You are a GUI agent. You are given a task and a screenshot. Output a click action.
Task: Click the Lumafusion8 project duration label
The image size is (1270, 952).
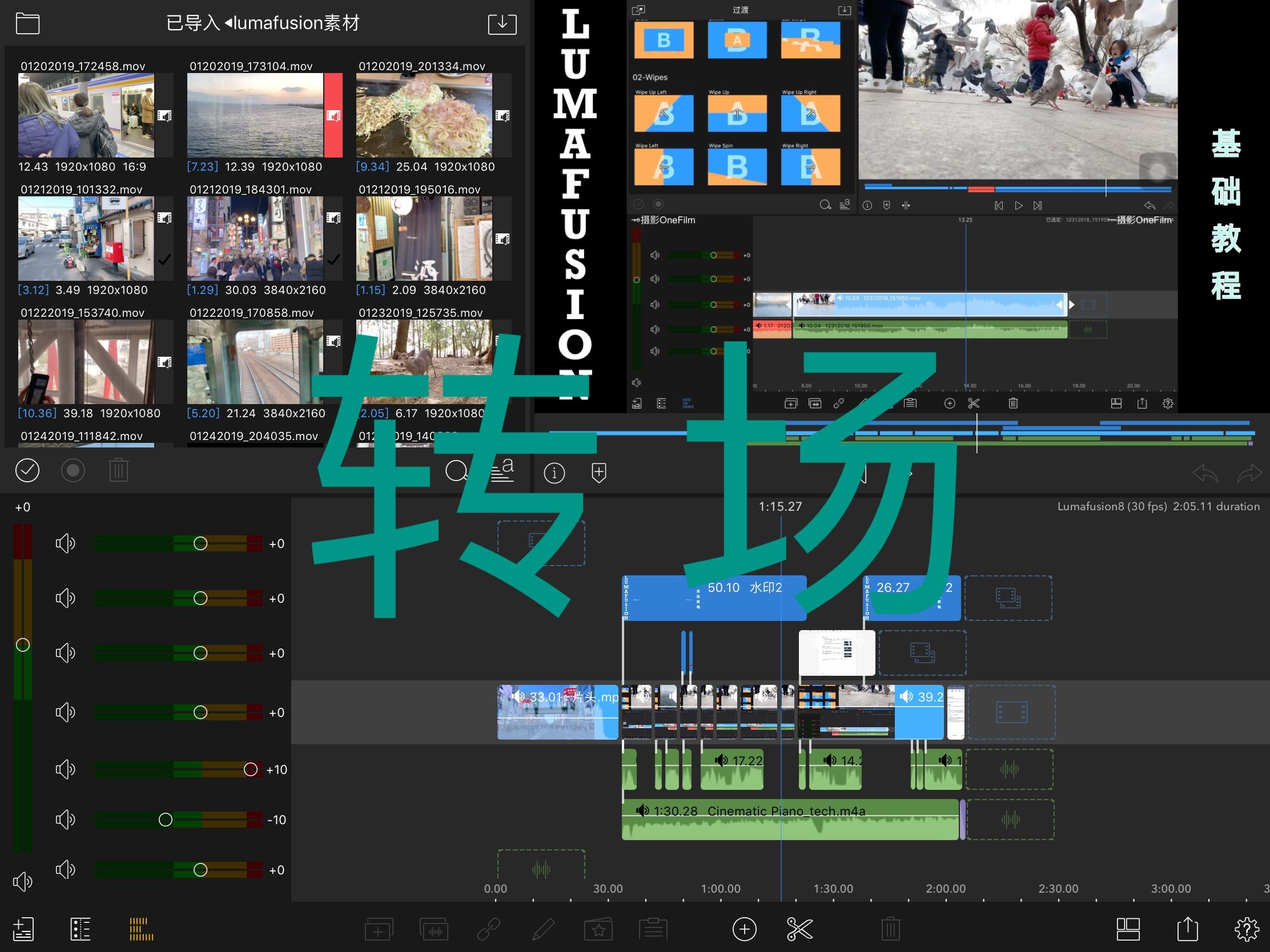[1159, 506]
